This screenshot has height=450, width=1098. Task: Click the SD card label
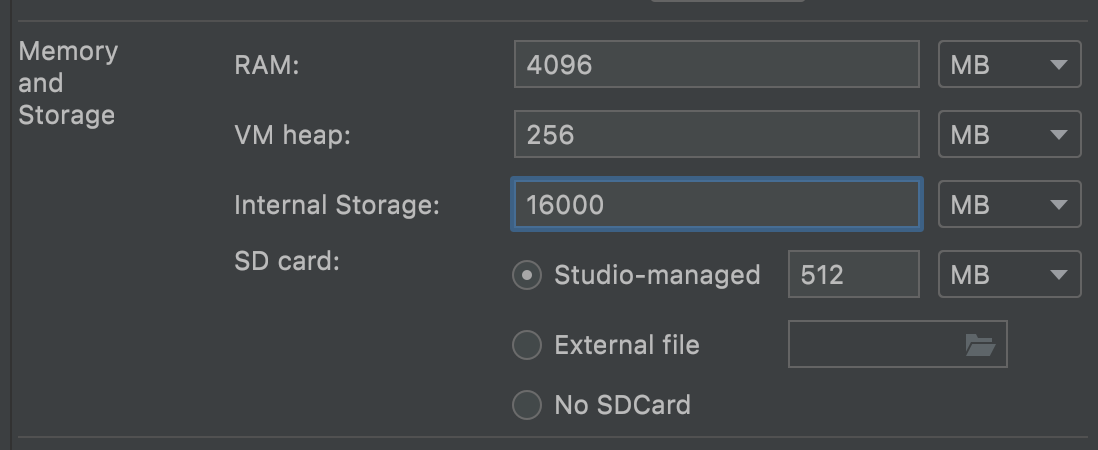point(287,262)
